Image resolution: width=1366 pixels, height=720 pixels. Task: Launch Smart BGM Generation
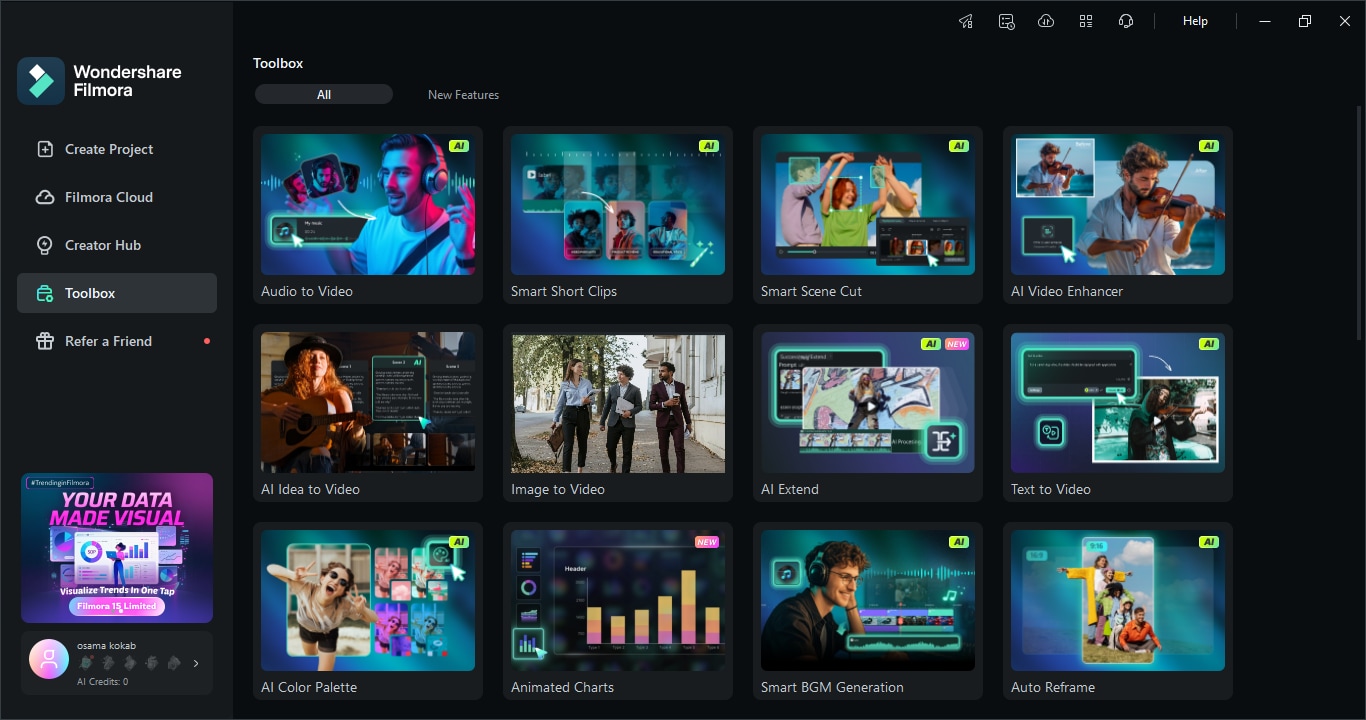pos(868,611)
